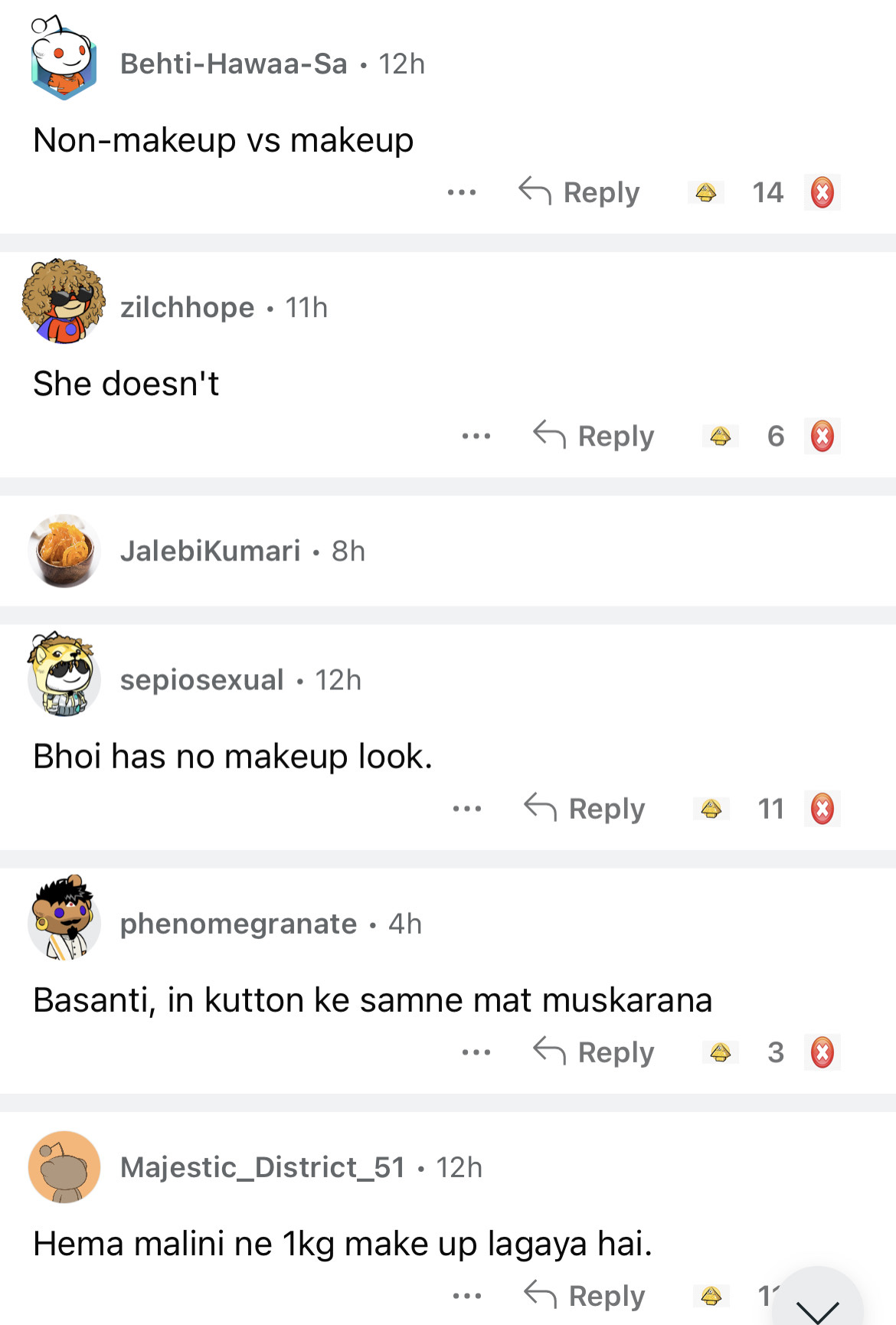This screenshot has height=1325, width=896.
Task: Upvote Majestic_District_51's Hema malini comment
Action: [711, 1296]
